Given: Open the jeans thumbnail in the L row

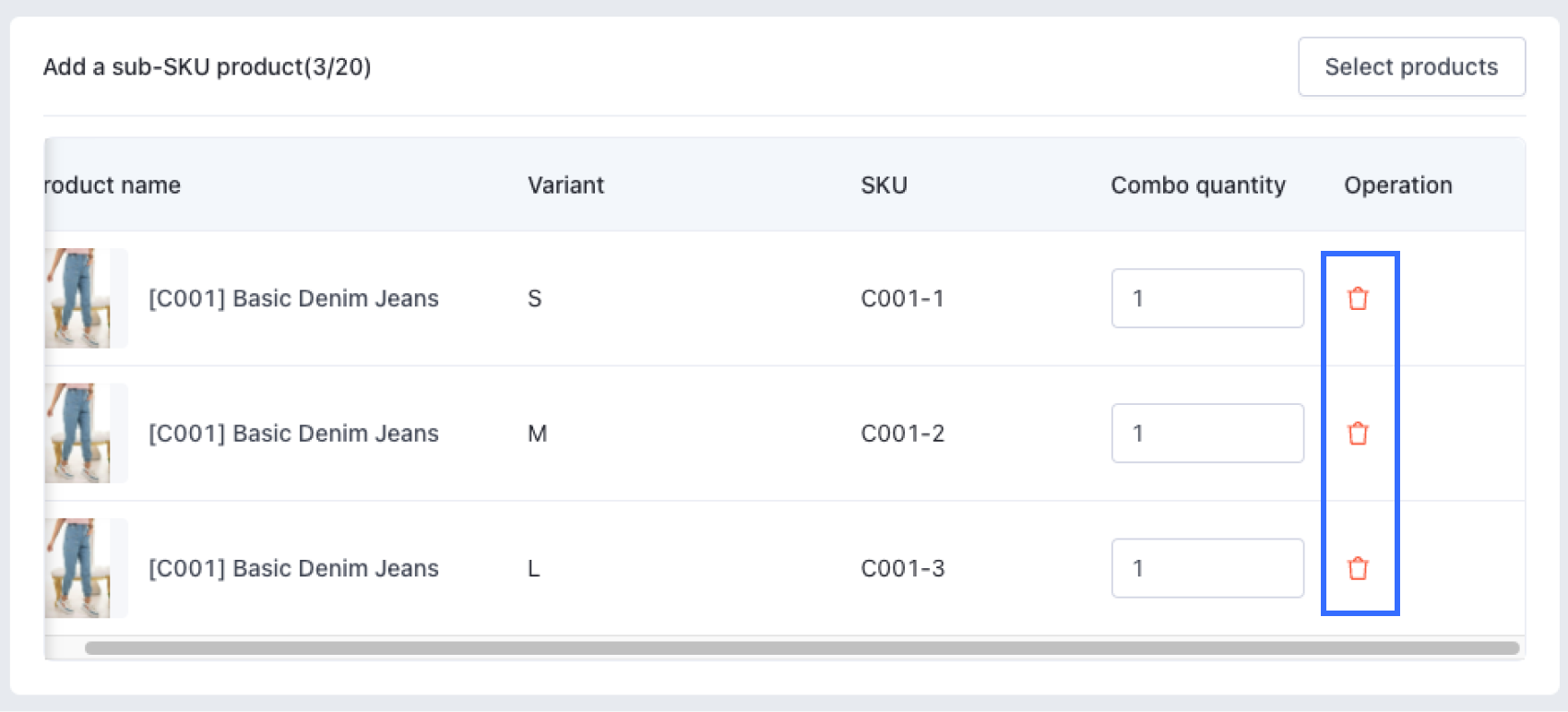Looking at the screenshot, I should point(79,568).
